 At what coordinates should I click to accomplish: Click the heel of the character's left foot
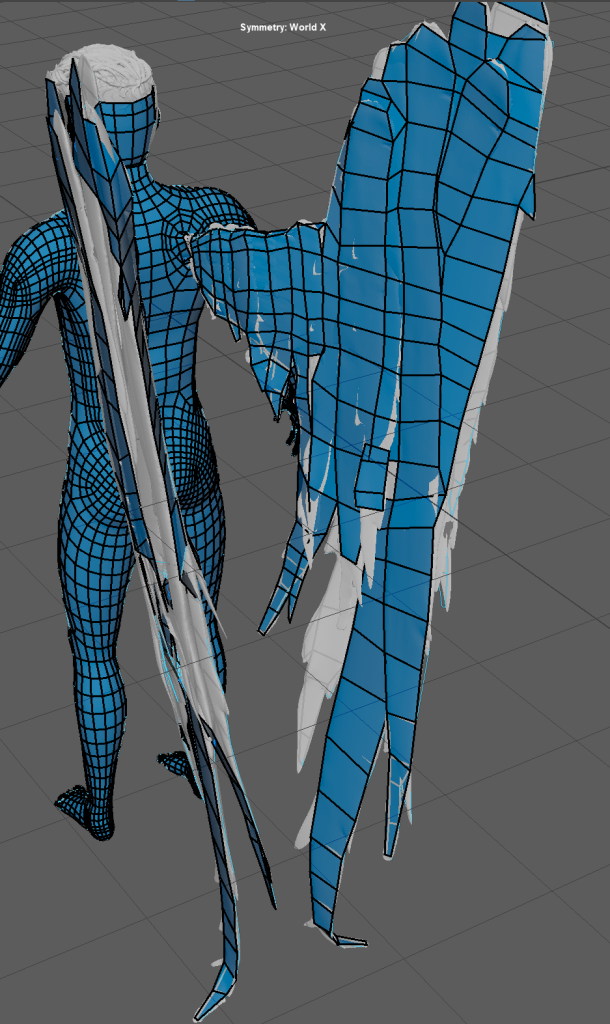click(x=100, y=825)
